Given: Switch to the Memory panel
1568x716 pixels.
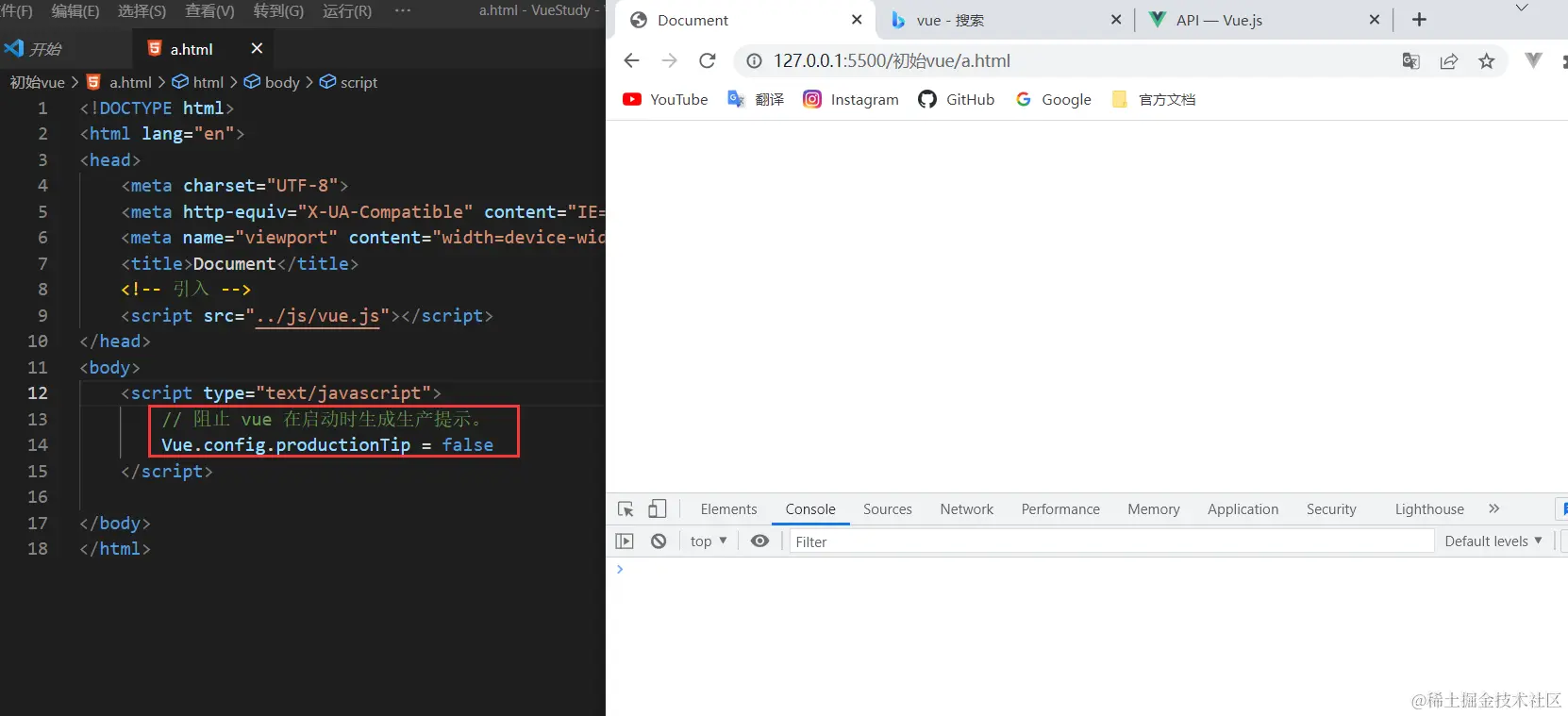Looking at the screenshot, I should pyautogui.click(x=1154, y=509).
